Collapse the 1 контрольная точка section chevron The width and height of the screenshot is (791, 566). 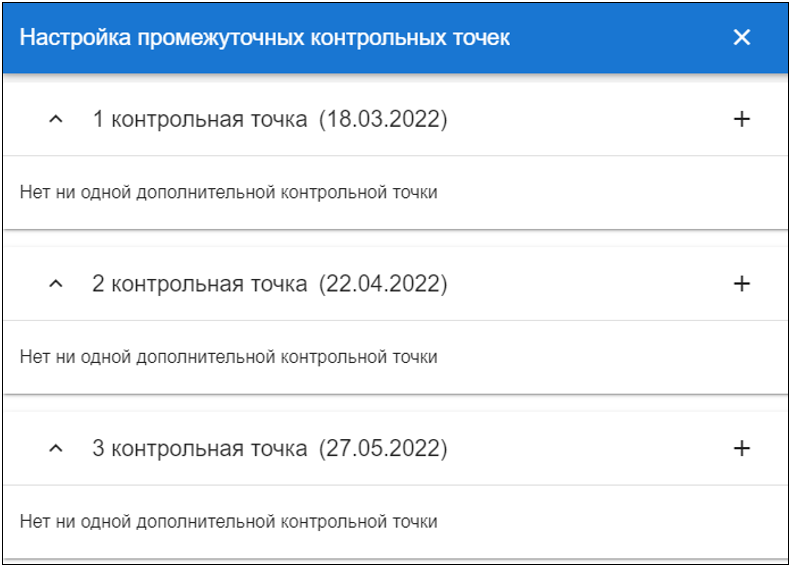click(x=56, y=120)
